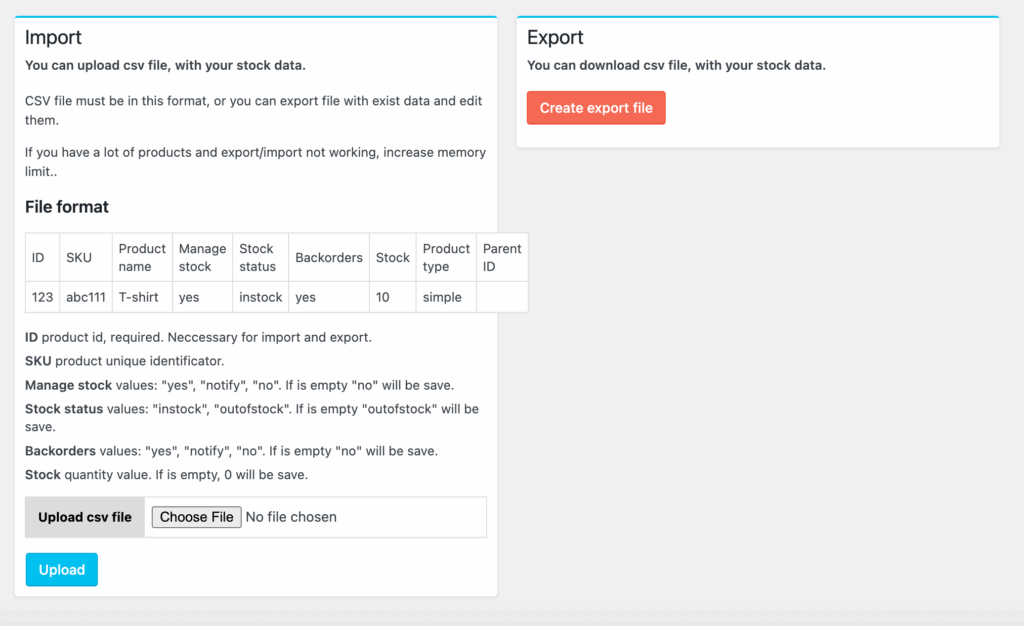Click the Stock status column header
The image size is (1024, 626).
257,258
